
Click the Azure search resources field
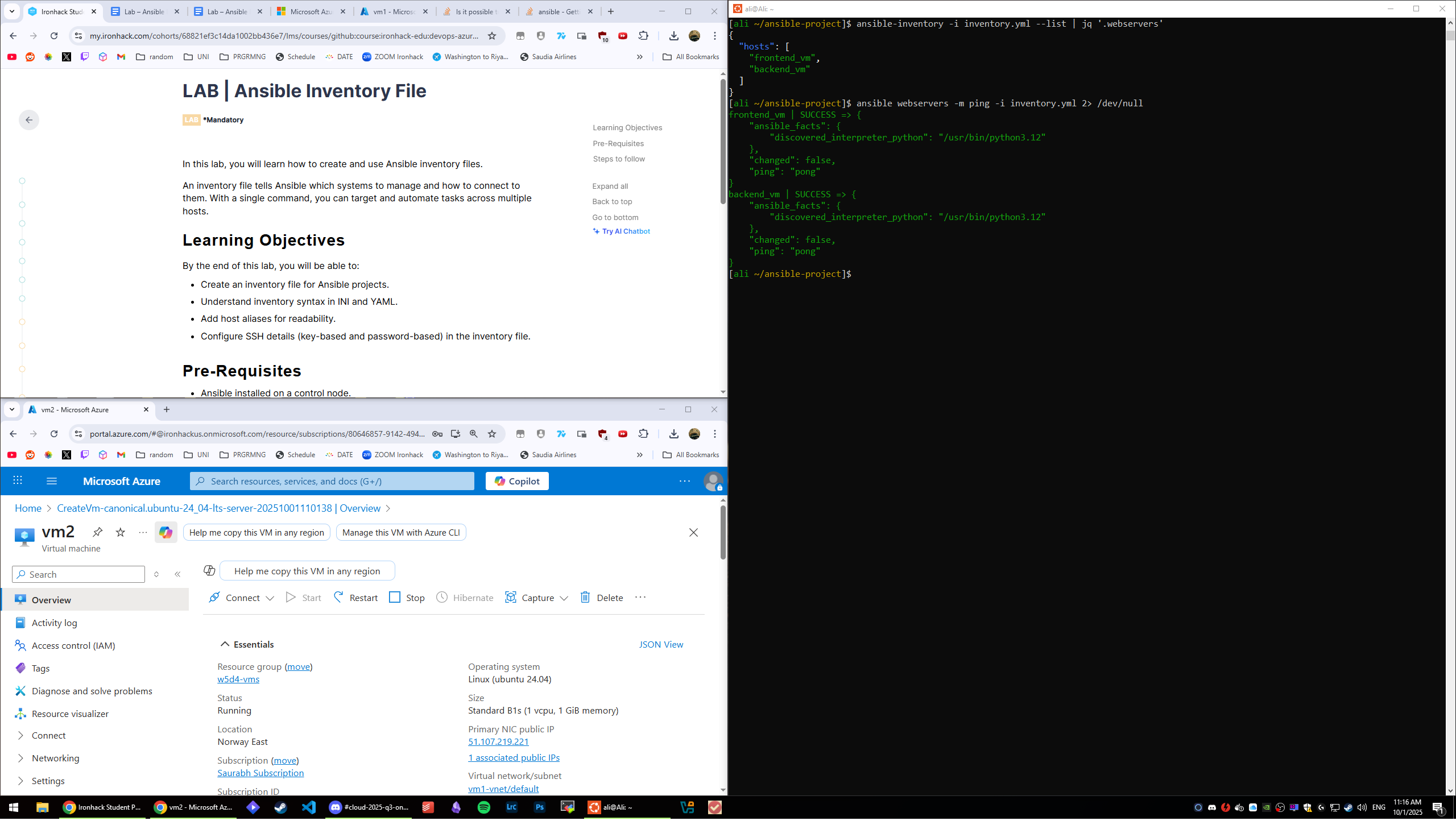(332, 481)
